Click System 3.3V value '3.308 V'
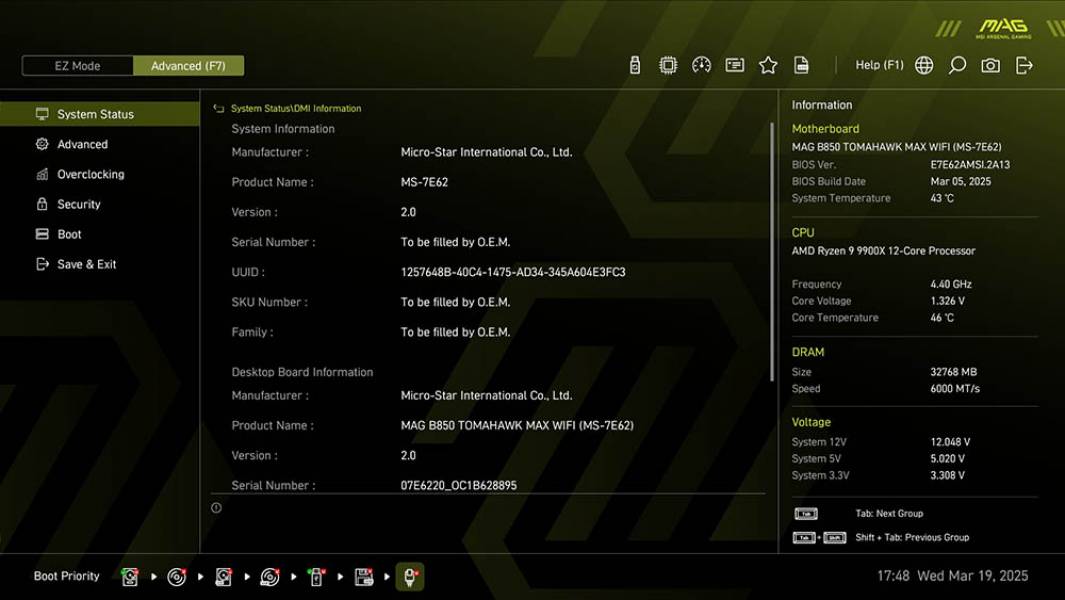 (x=947, y=475)
